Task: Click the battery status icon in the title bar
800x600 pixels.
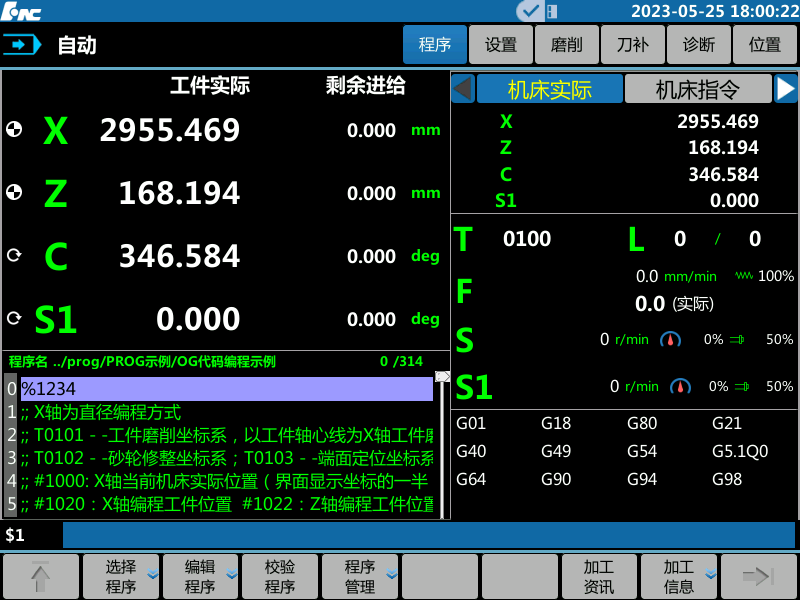Action: click(552, 11)
